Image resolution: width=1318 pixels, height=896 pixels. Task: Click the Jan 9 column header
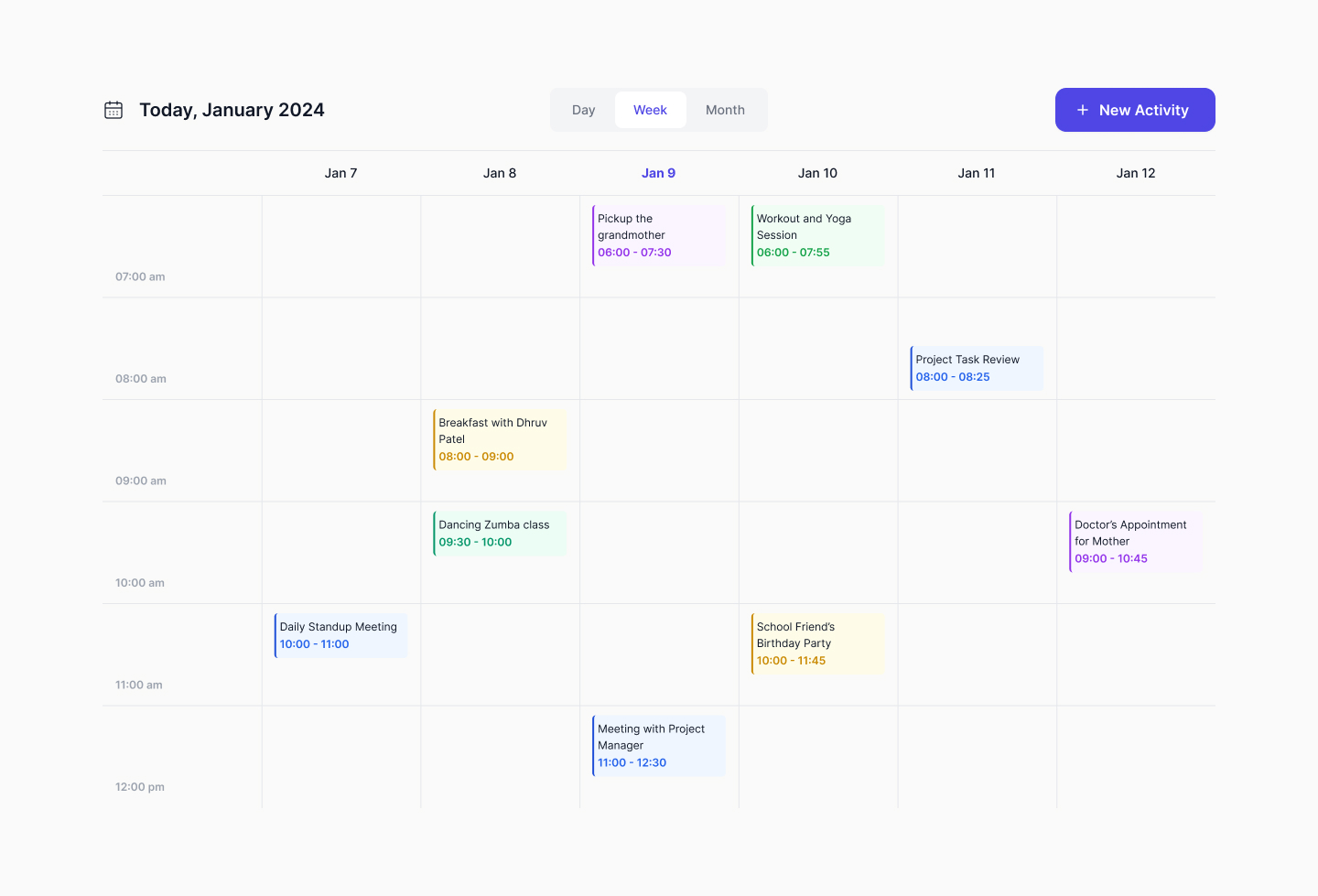(x=658, y=173)
